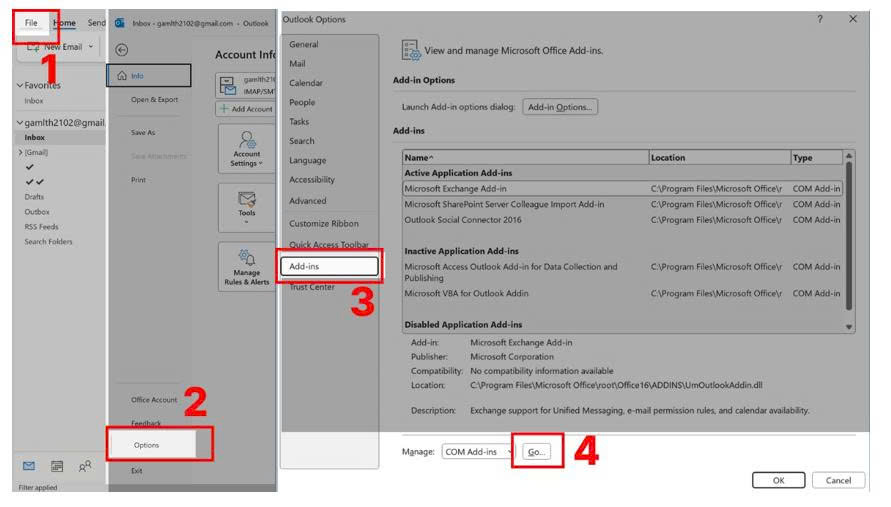
Task: Choose Print in backstage menu
Action: 139,180
